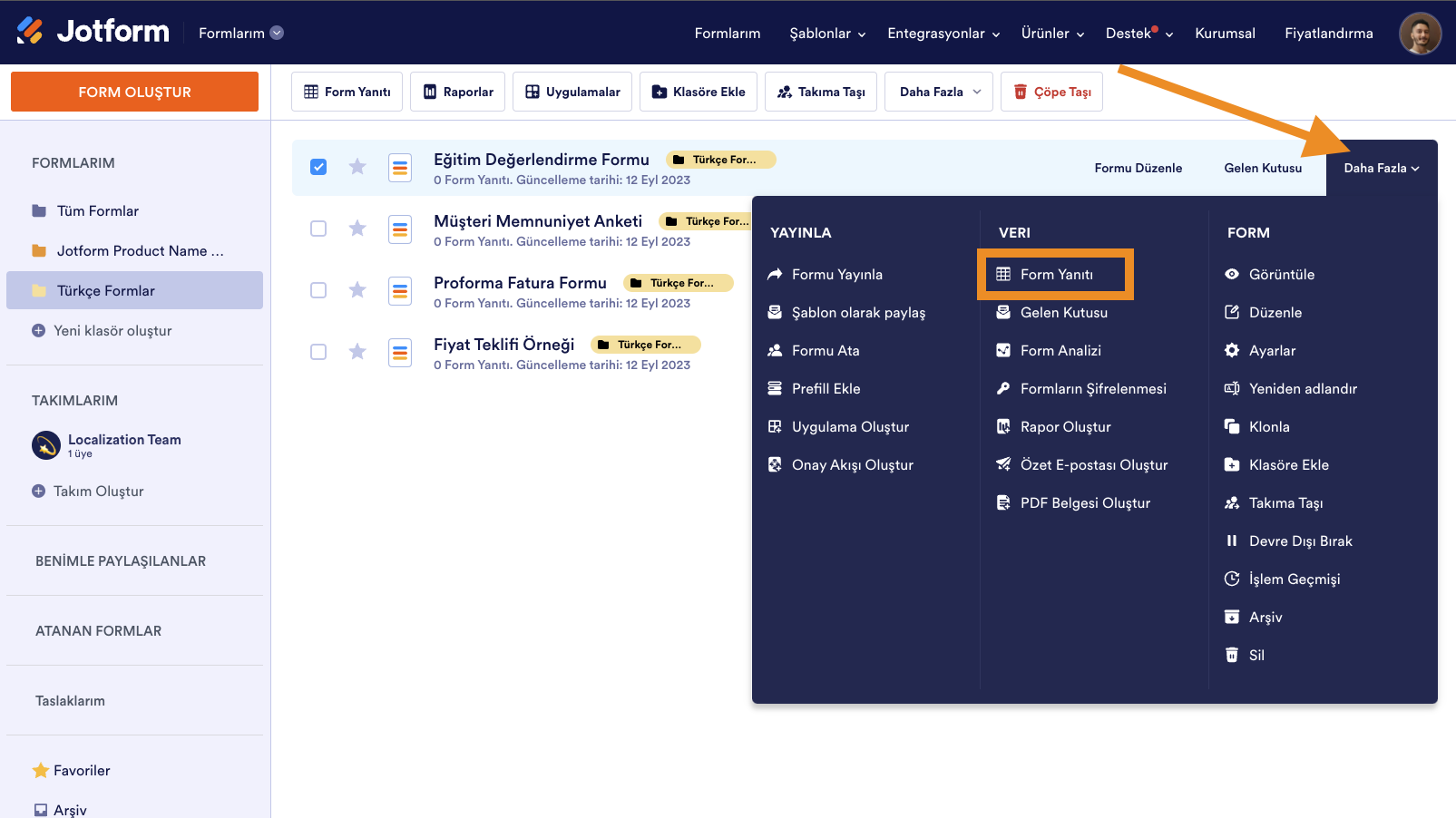Click form icon of Fiyat Teklifi Örneği
Image resolution: width=1456 pixels, height=818 pixels.
click(400, 353)
